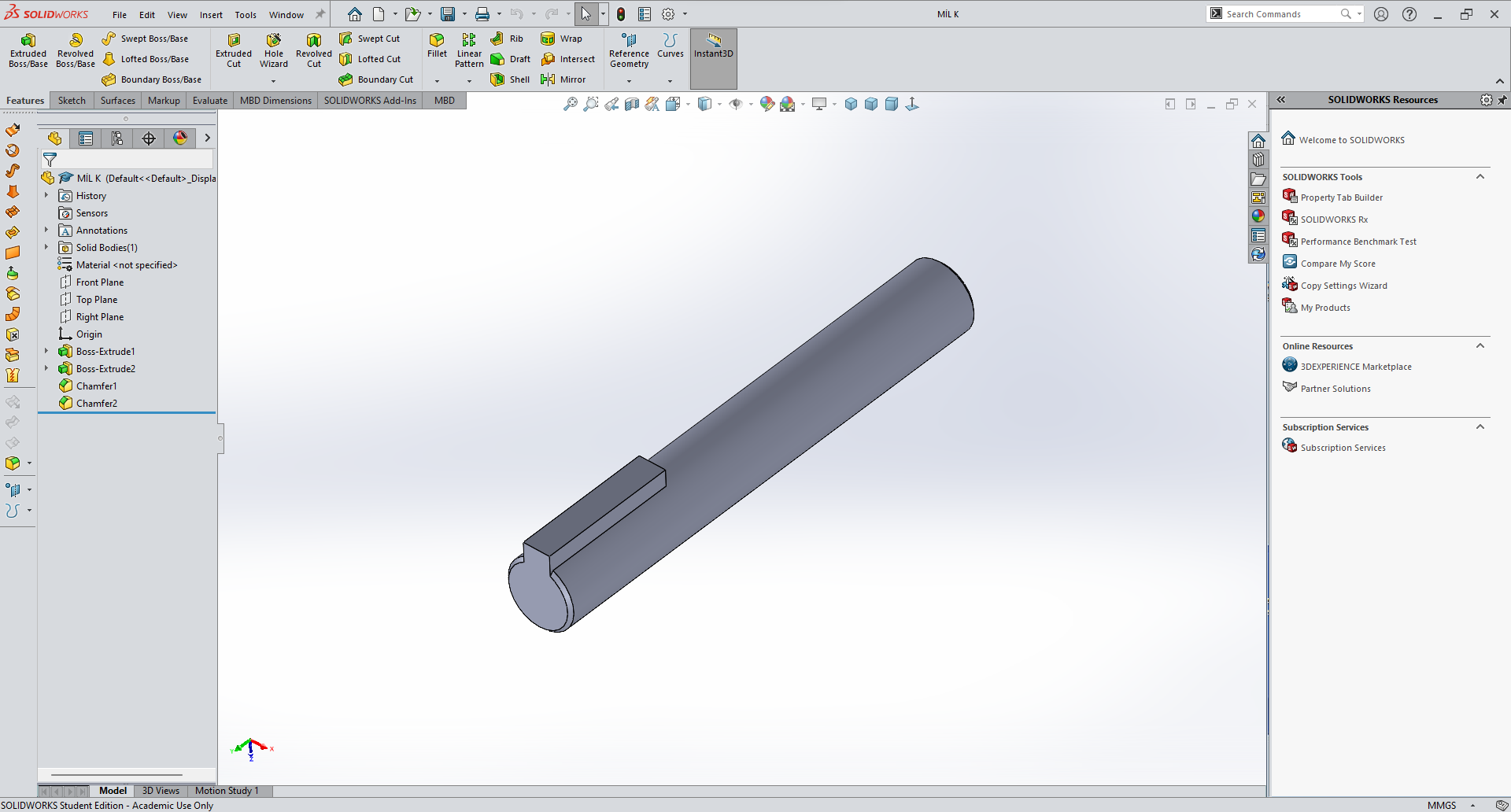Choose the Lofted Boss/Base feature
This screenshot has height=812, width=1511.
146,59
